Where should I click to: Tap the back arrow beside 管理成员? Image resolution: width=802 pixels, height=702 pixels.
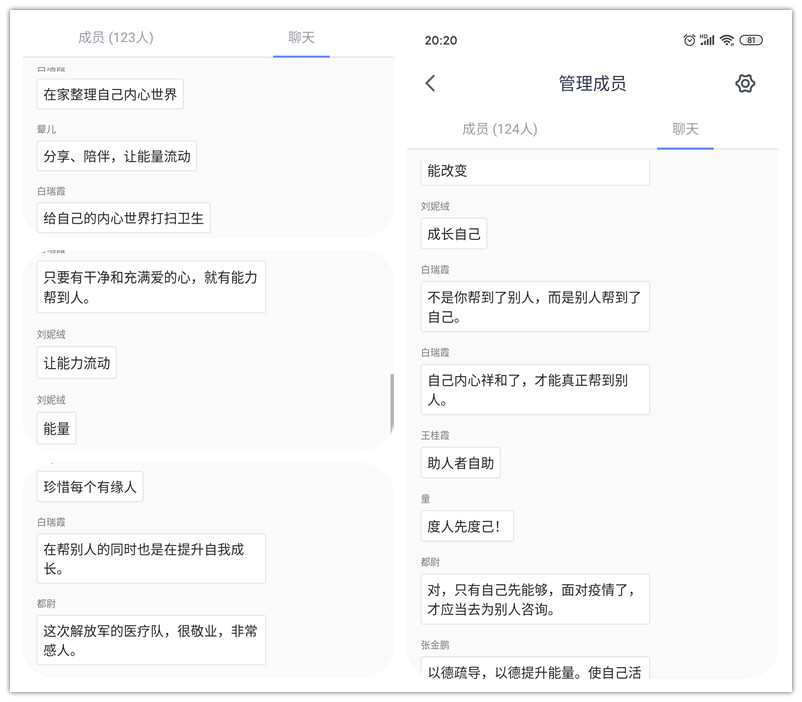[430, 83]
